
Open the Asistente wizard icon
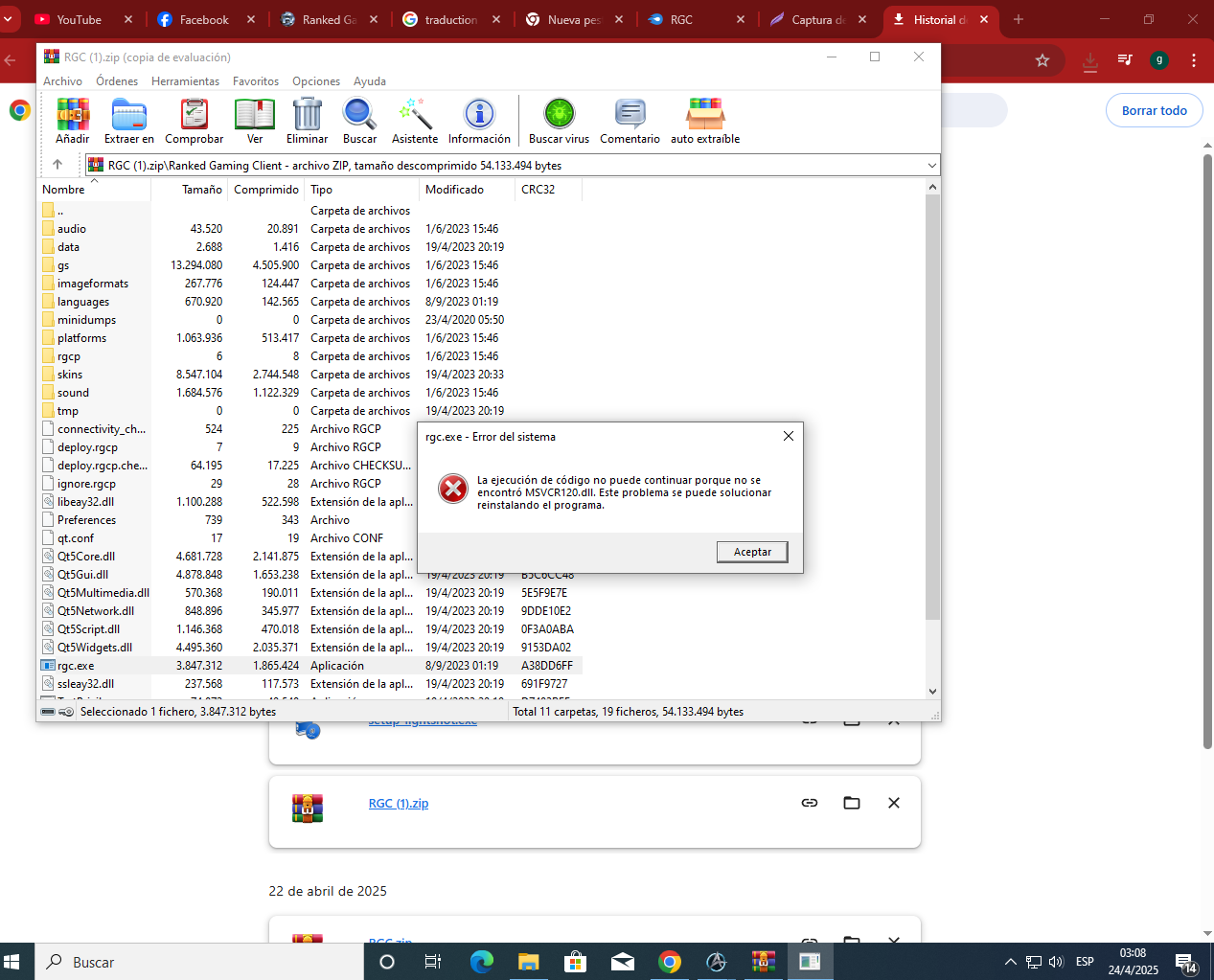point(415,121)
